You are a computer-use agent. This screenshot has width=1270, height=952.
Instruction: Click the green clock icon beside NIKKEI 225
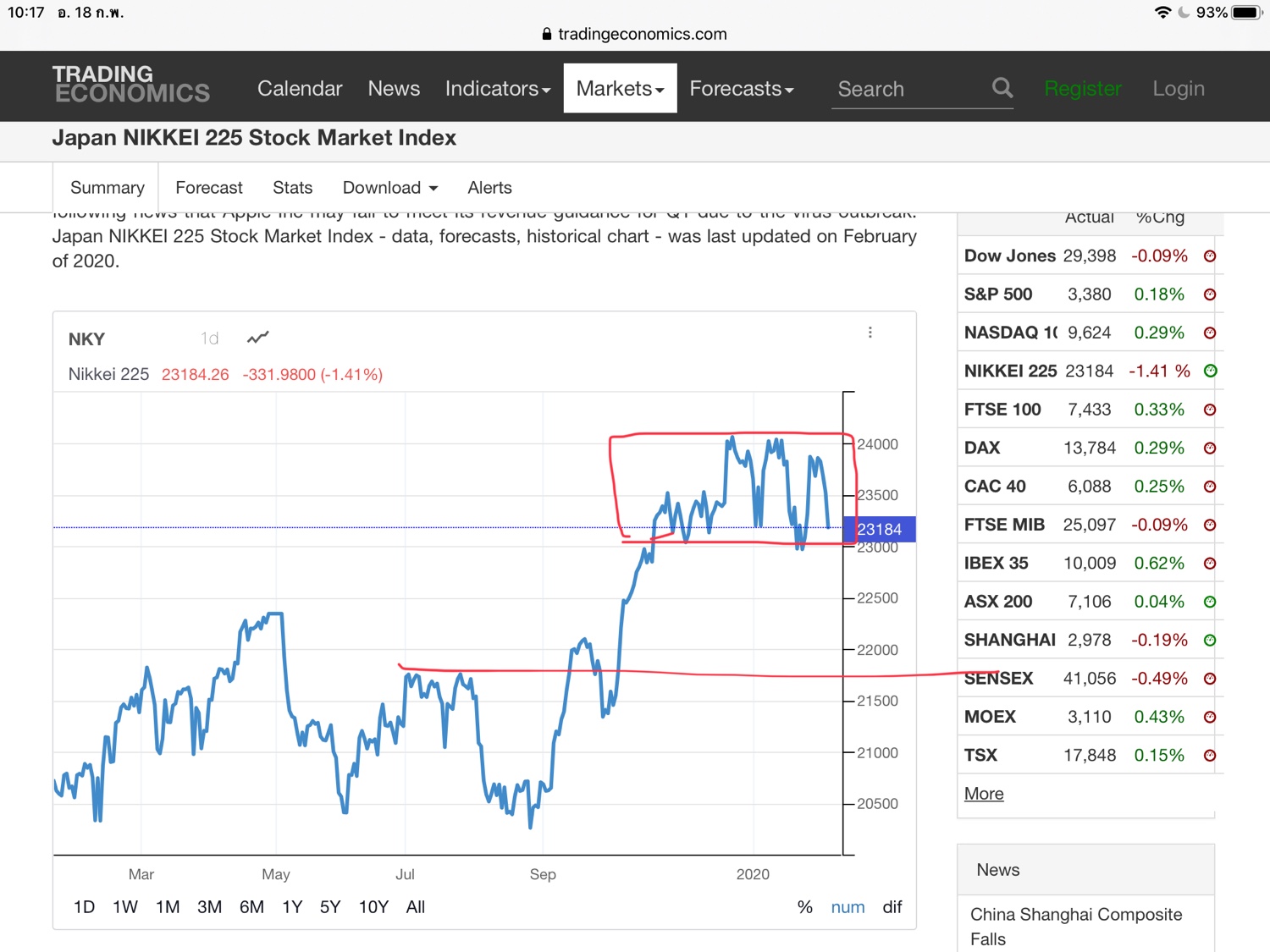(x=1210, y=371)
